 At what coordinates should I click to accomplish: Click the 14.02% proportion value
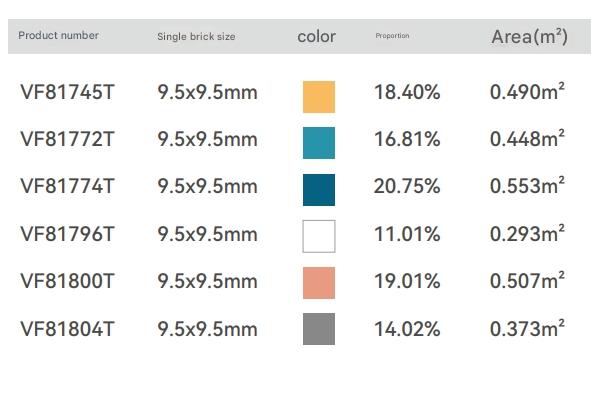[407, 329]
